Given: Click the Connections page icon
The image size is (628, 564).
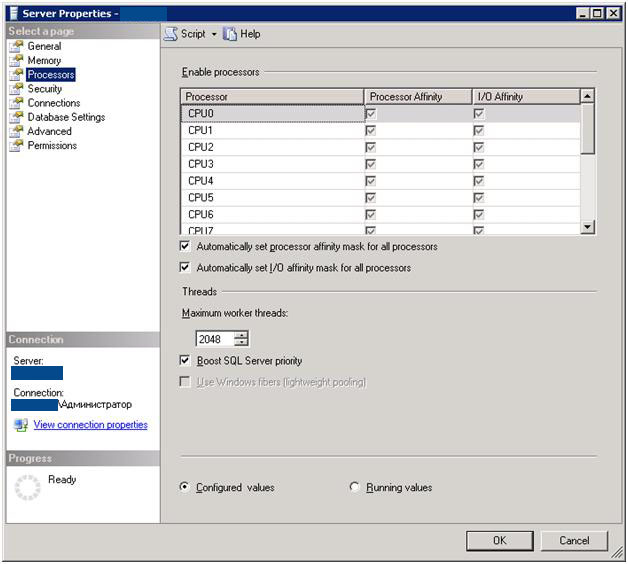Looking at the screenshot, I should [x=17, y=103].
